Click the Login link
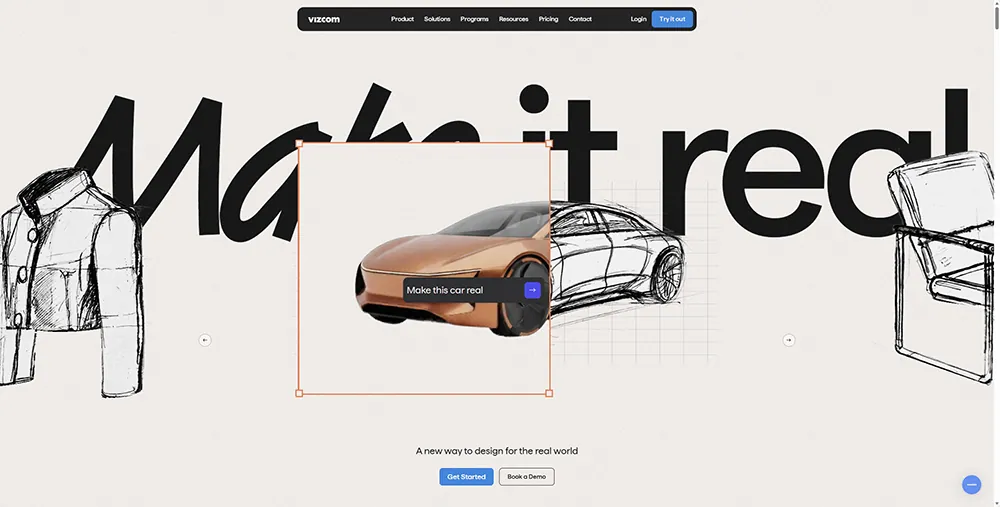 click(638, 19)
